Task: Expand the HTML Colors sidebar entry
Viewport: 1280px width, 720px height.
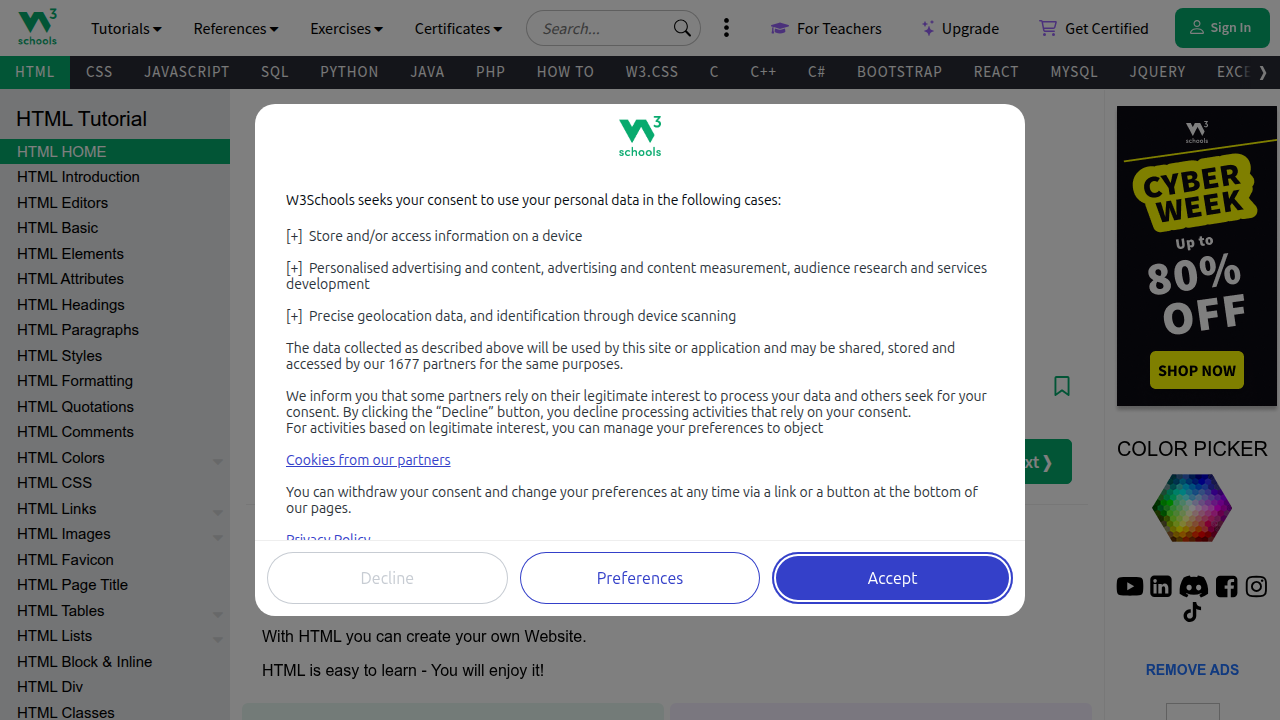Action: pyautogui.click(x=217, y=461)
